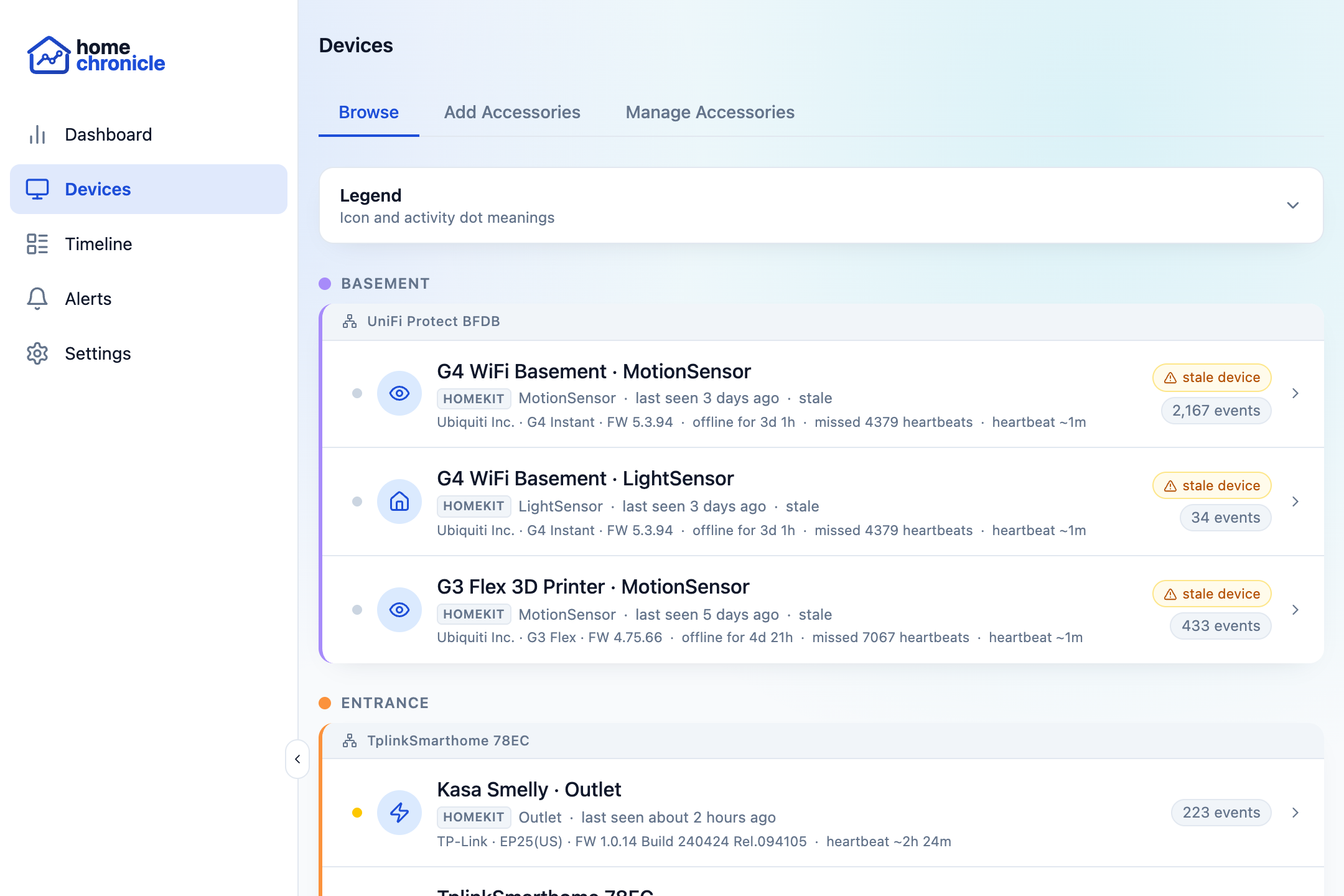This screenshot has width=1344, height=896.
Task: Click the ENTRANCE room heading
Action: [x=385, y=703]
